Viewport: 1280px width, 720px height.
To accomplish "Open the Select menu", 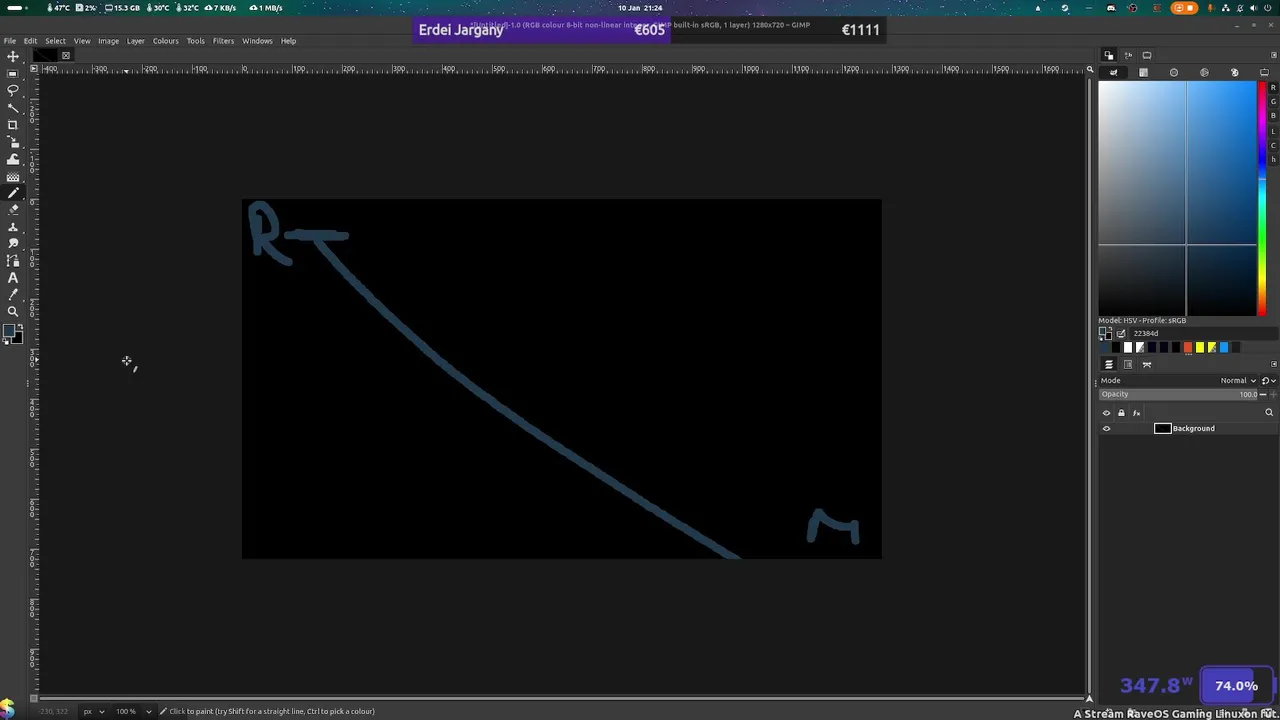I will (55, 41).
